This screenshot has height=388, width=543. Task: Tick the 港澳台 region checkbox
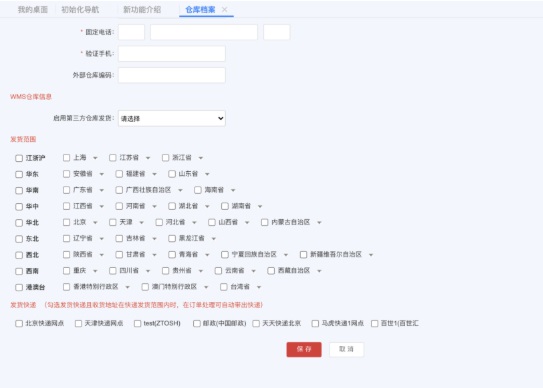click(19, 288)
